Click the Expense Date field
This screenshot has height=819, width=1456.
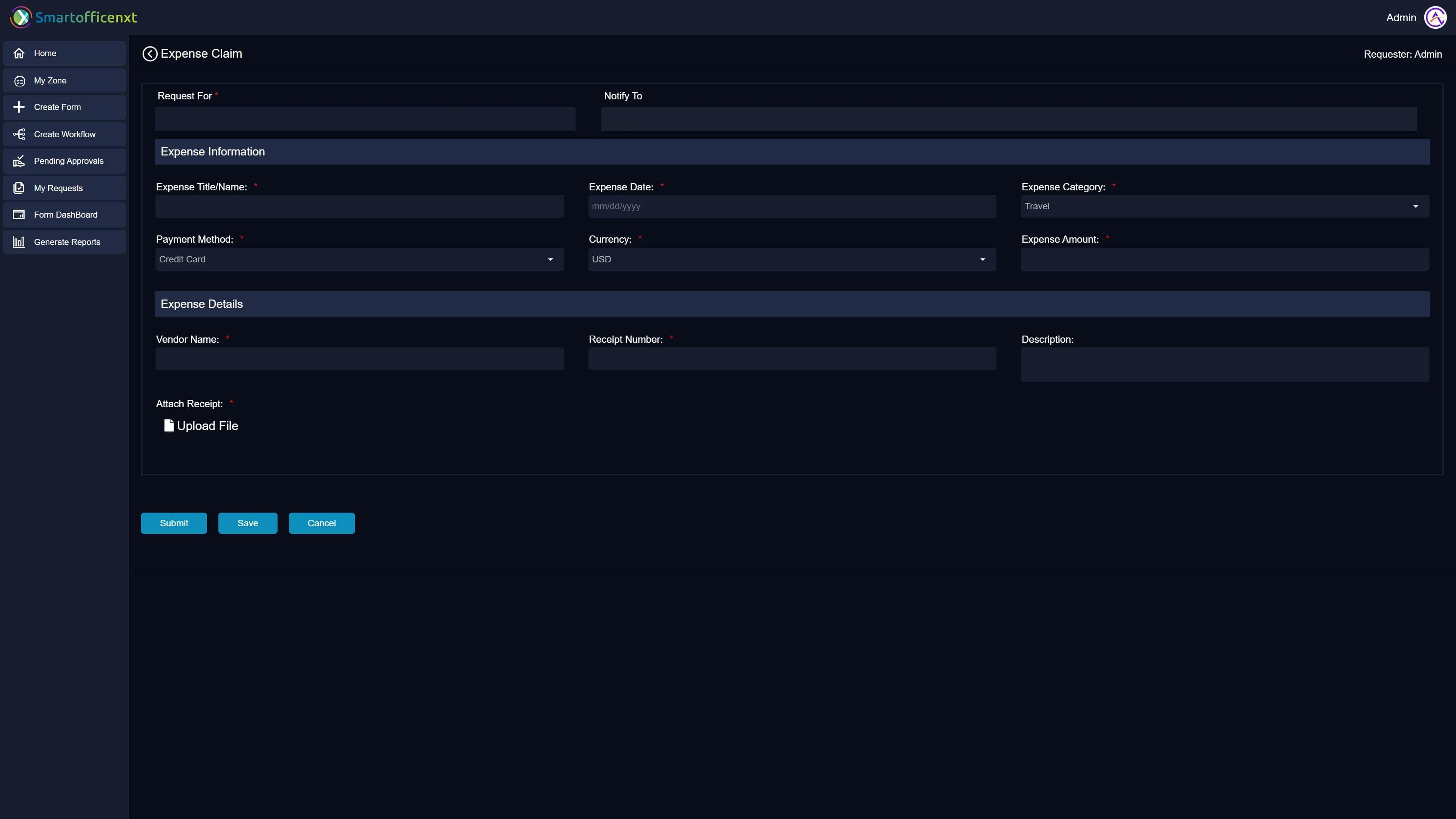pyautogui.click(x=791, y=206)
